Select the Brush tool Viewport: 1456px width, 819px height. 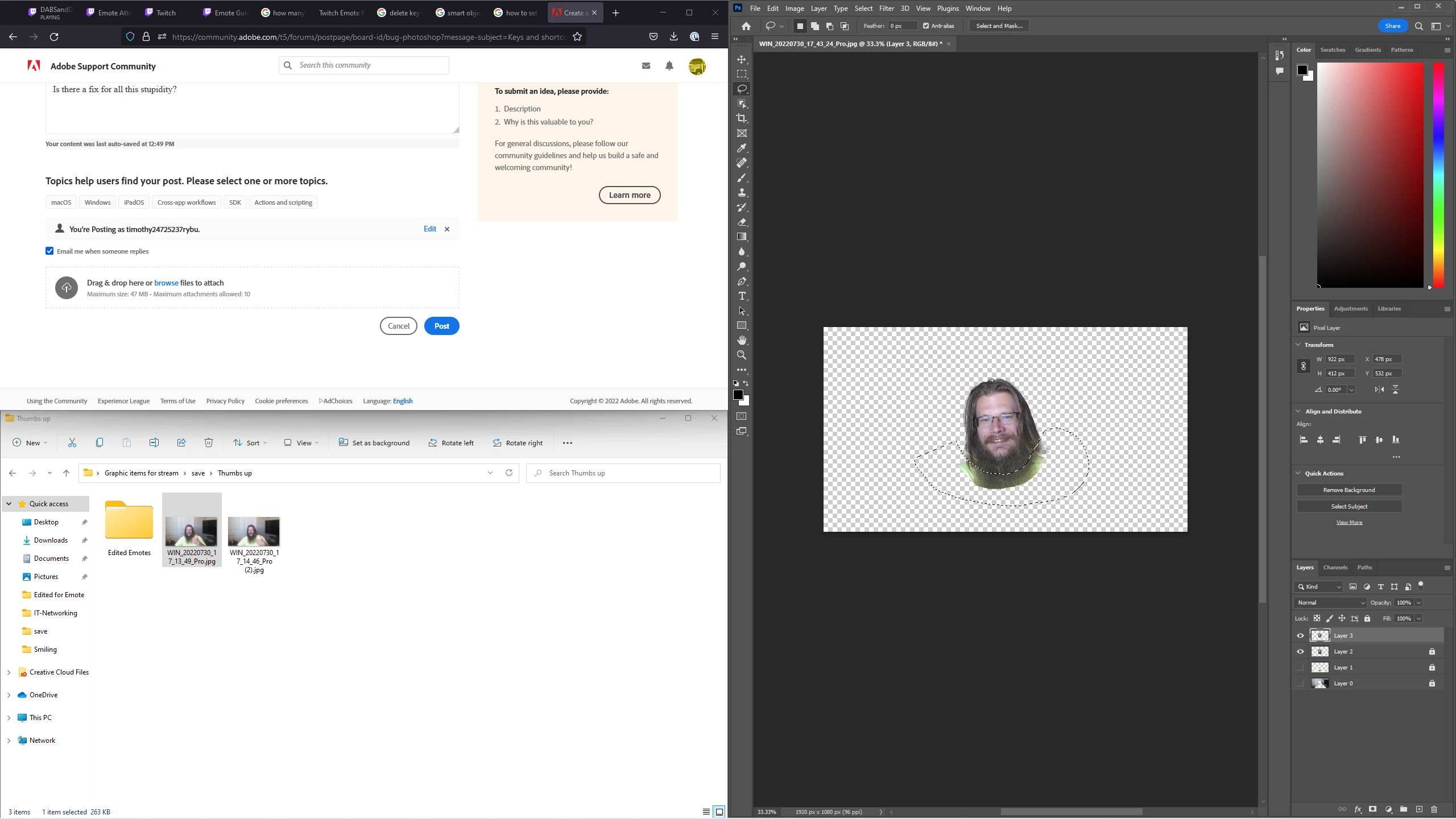tap(742, 178)
